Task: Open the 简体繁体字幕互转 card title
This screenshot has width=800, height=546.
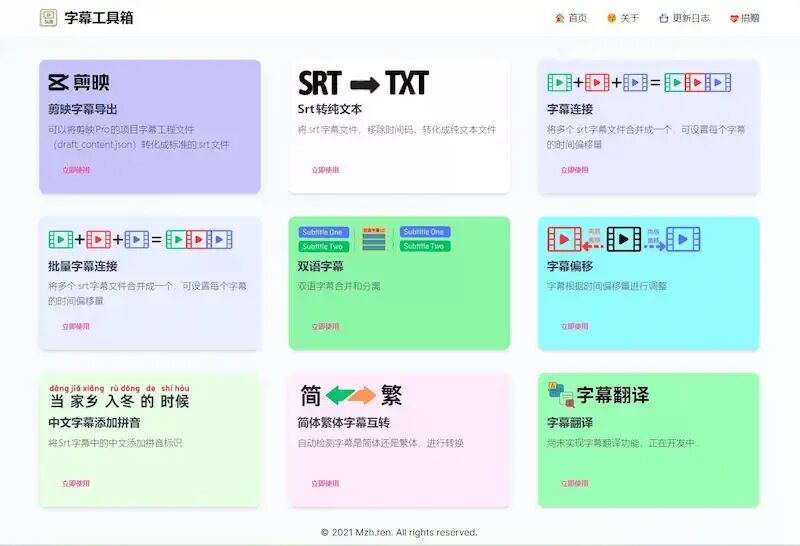Action: (x=344, y=423)
